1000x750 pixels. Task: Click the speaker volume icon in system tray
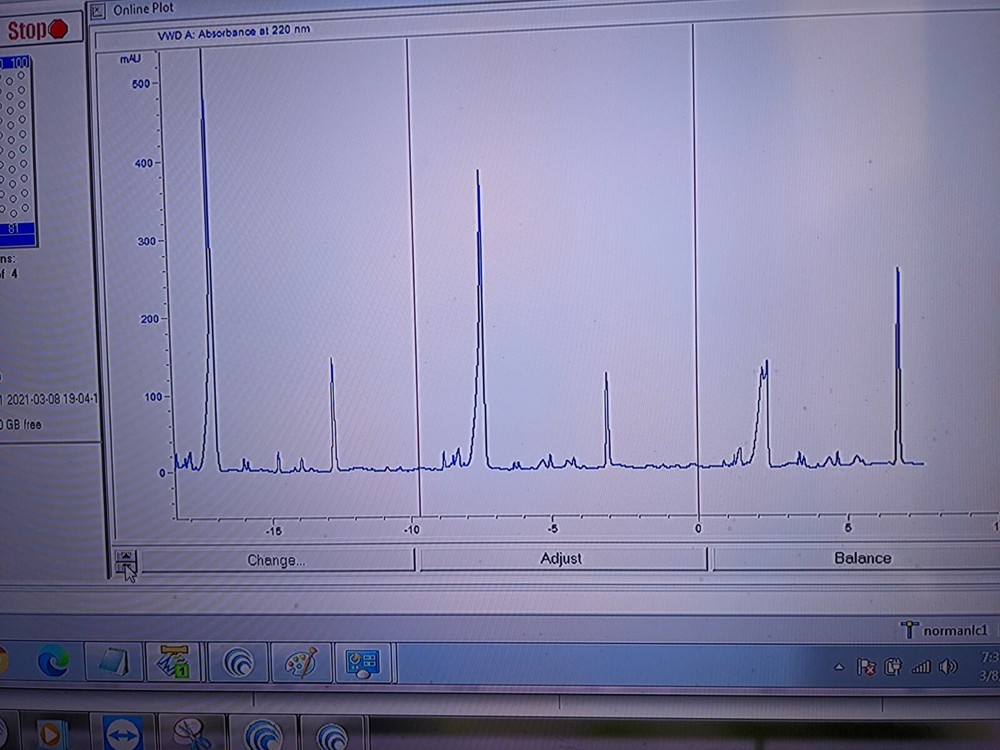click(x=946, y=666)
